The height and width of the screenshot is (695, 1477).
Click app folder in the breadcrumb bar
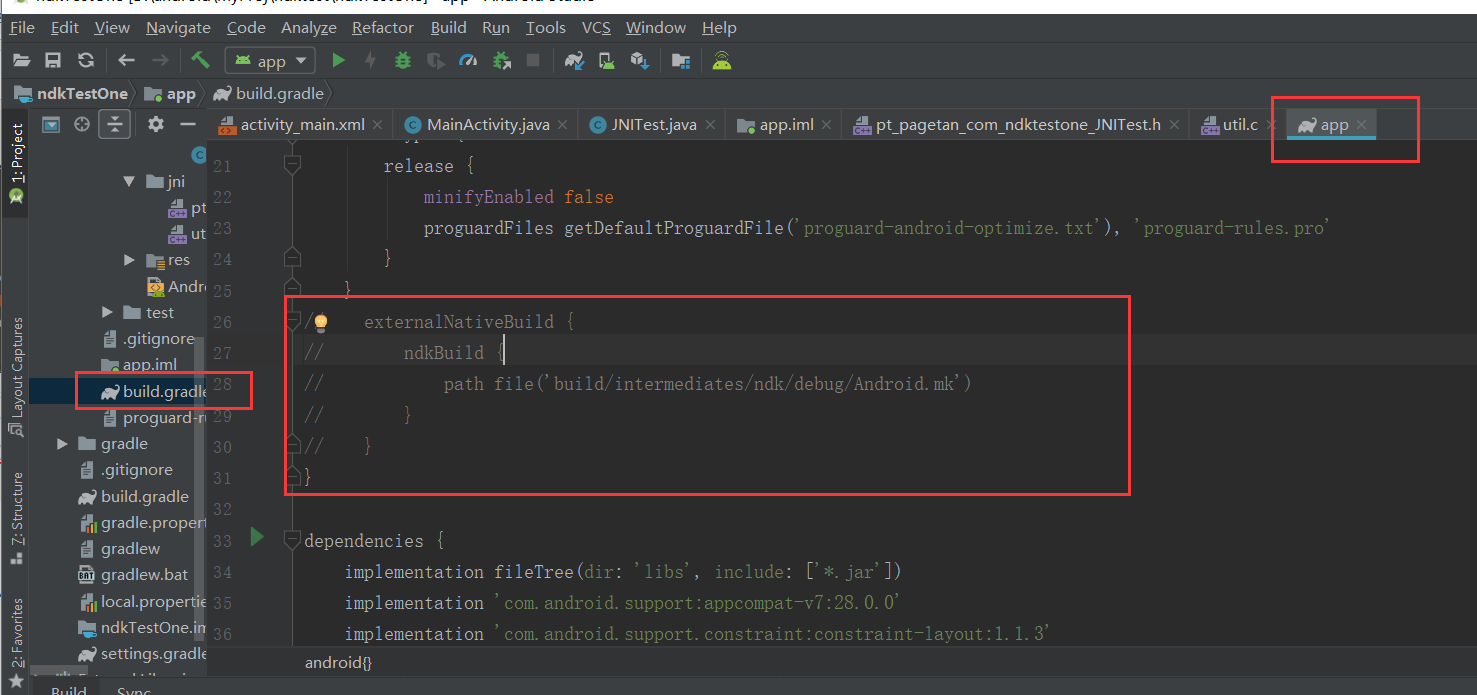171,93
